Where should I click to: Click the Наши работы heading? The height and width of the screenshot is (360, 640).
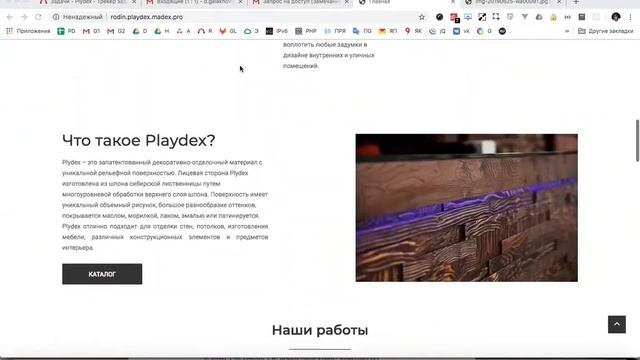pos(320,330)
